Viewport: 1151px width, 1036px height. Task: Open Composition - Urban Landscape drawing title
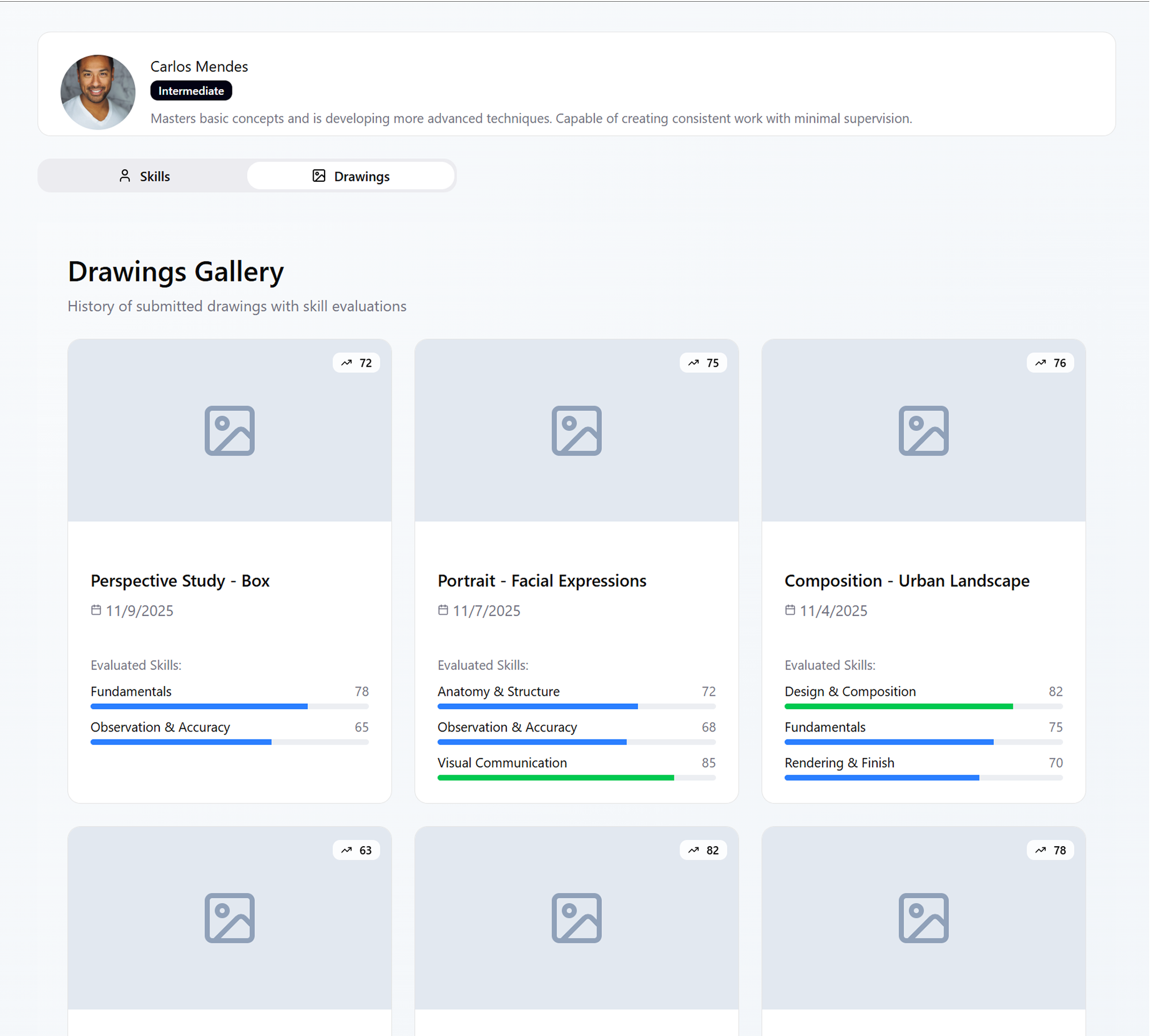coord(906,581)
